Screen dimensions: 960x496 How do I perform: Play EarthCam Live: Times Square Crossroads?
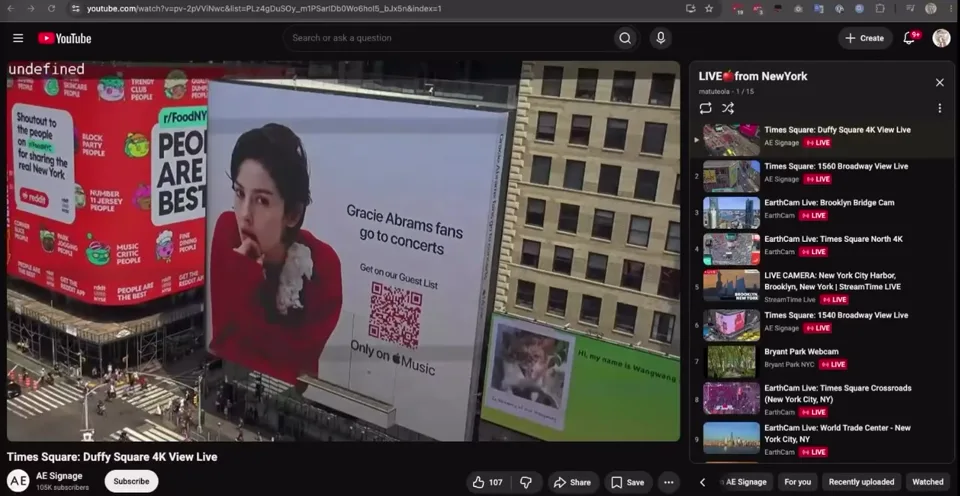[821, 399]
